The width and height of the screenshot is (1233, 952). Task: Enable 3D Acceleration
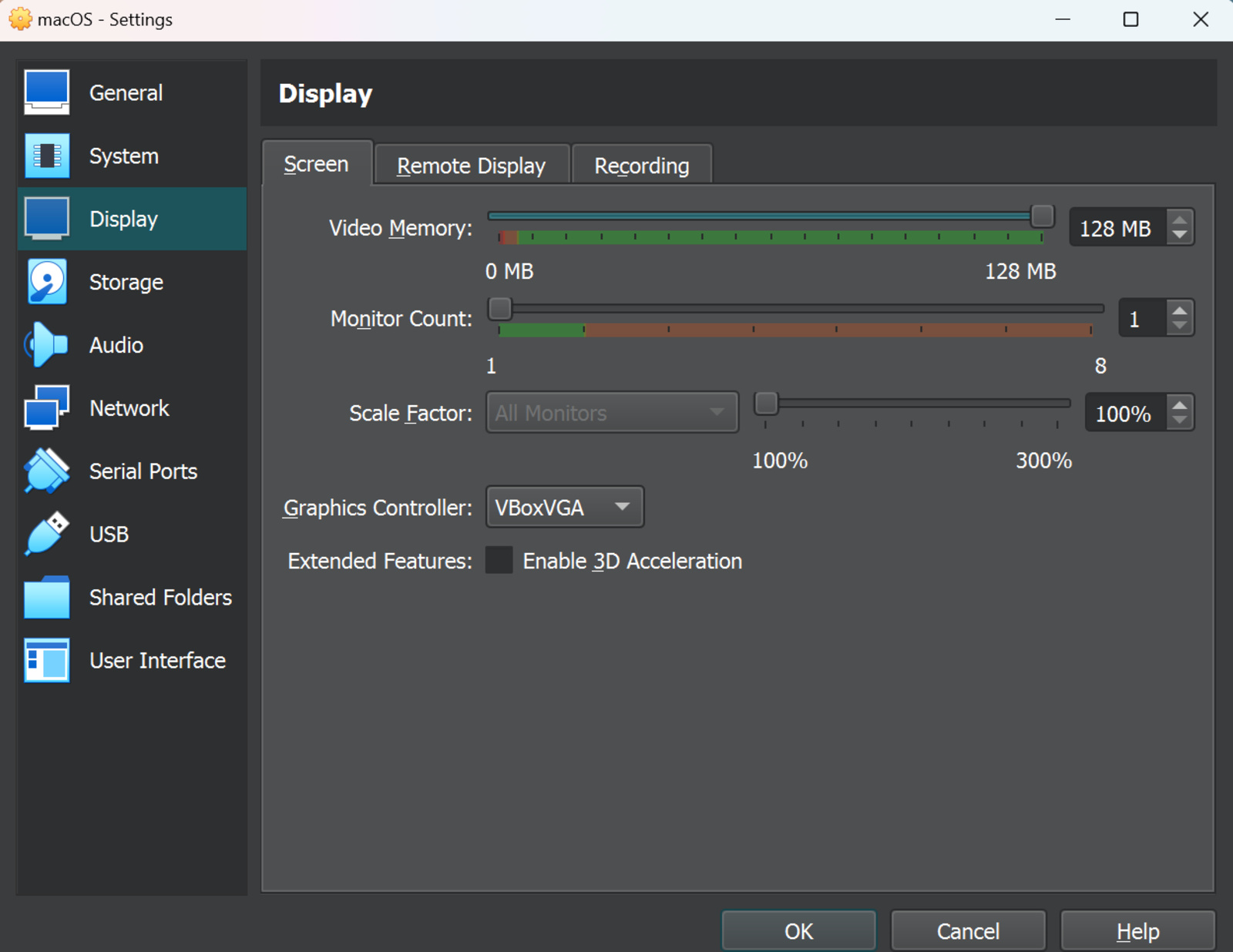tap(499, 561)
